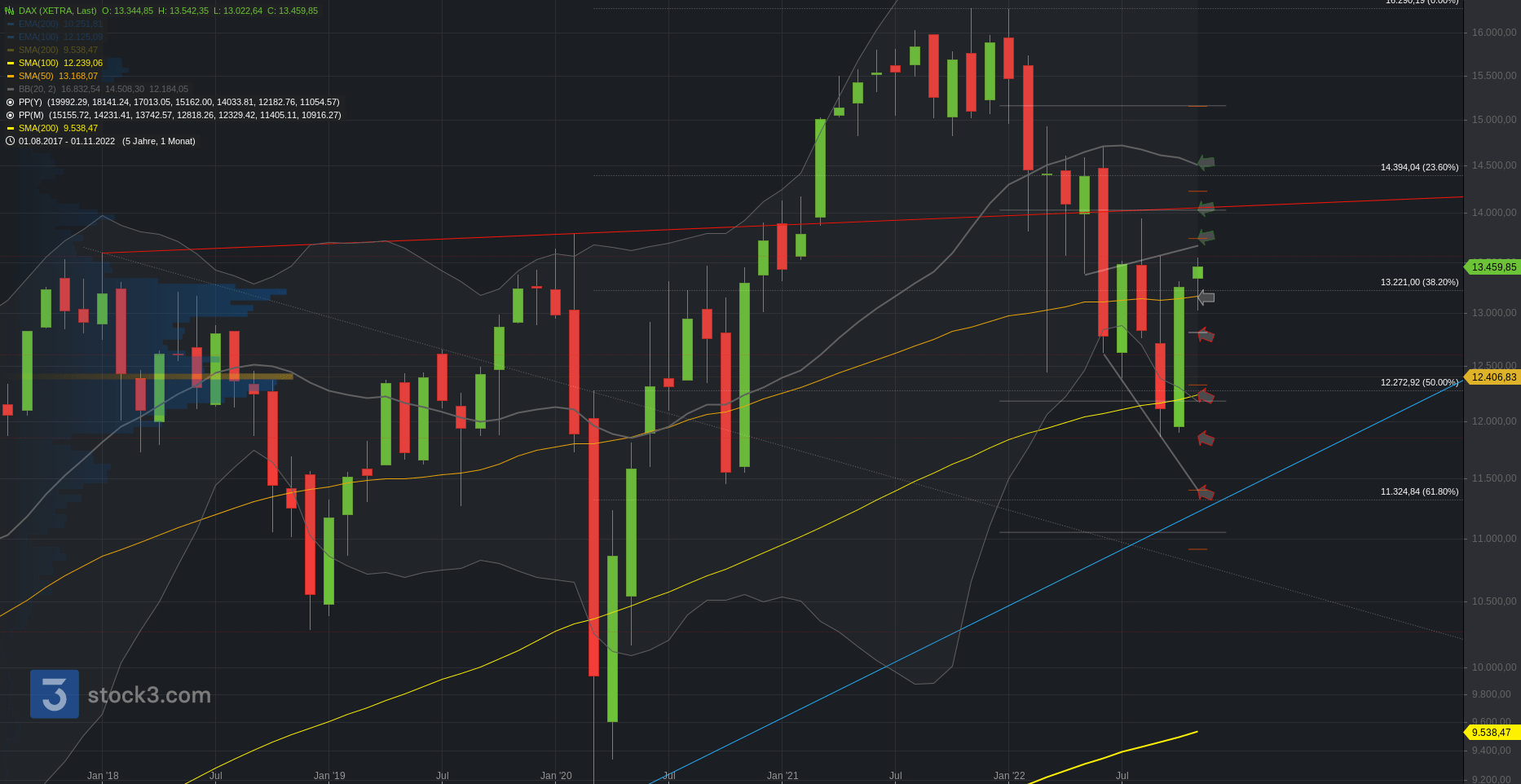Select the lowest red arrow marker
Viewport: 1521px width, 784px height.
(x=1206, y=493)
